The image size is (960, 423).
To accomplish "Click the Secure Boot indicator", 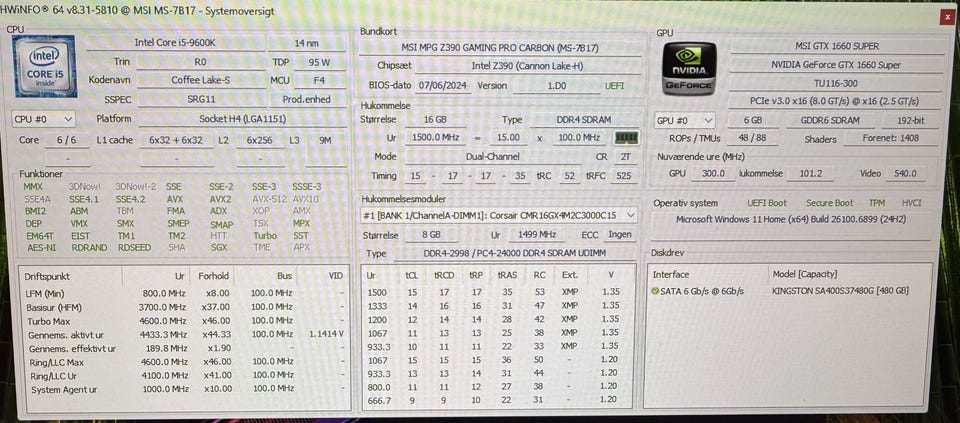I will click(x=830, y=203).
